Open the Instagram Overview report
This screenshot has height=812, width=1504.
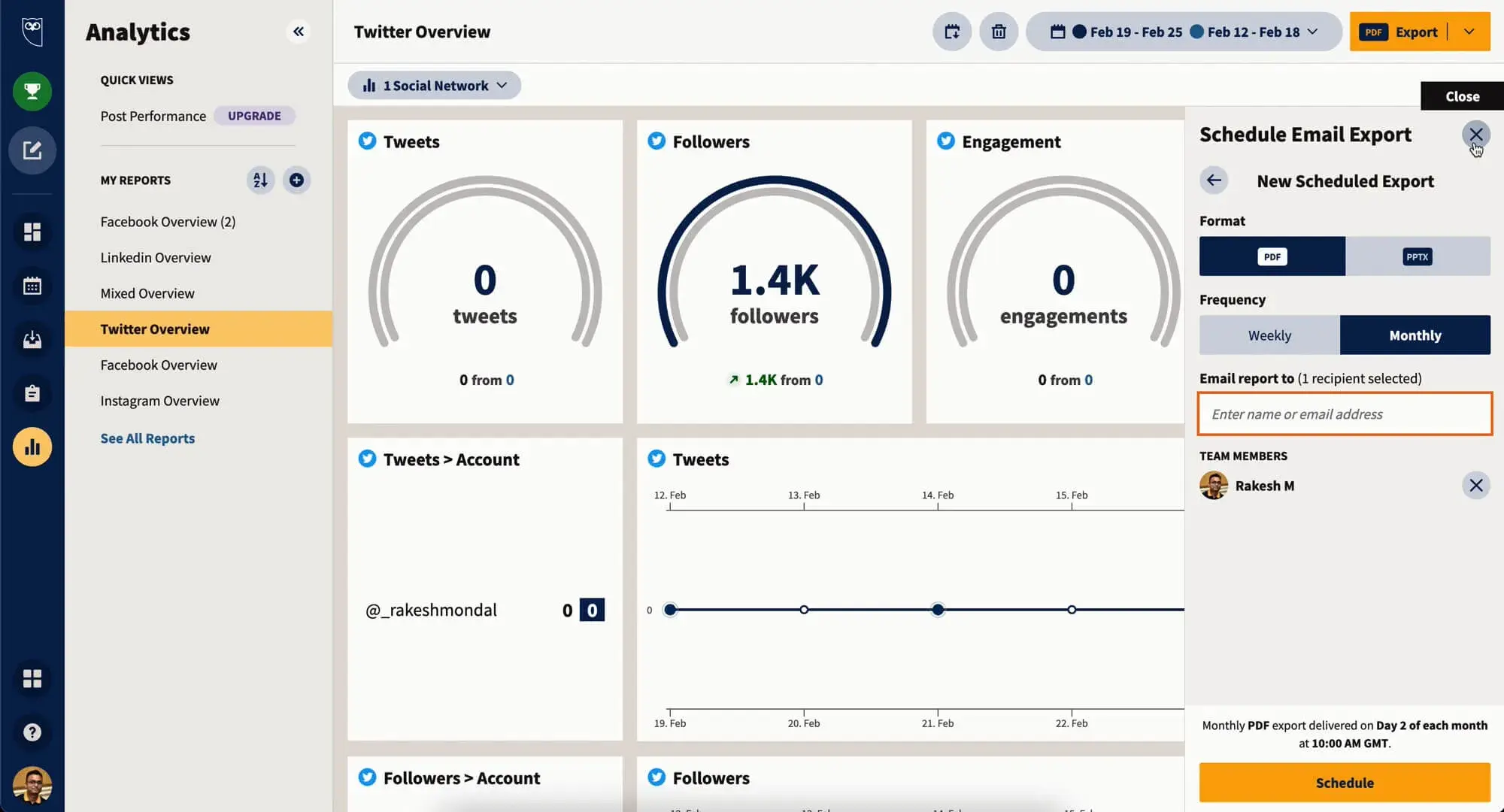pyautogui.click(x=159, y=400)
